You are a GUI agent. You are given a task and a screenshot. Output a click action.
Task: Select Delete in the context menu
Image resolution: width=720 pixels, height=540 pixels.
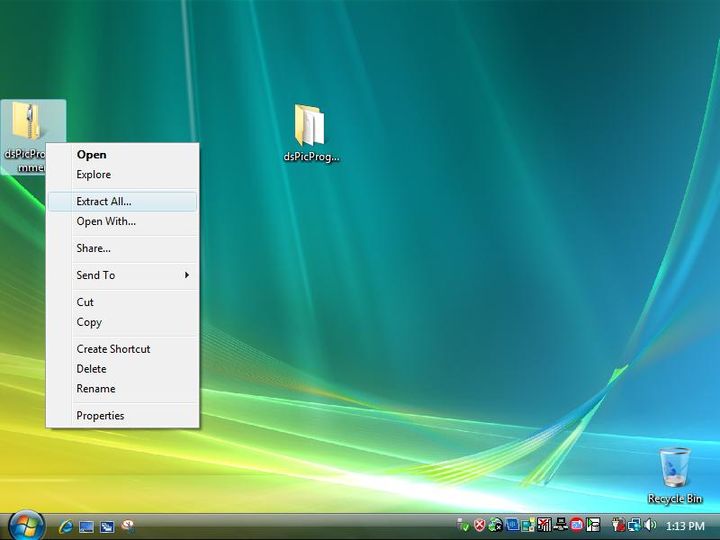point(91,368)
